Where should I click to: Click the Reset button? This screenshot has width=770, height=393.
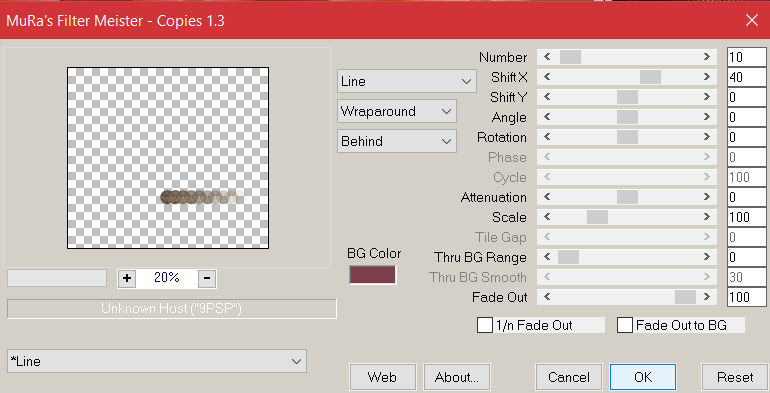735,377
